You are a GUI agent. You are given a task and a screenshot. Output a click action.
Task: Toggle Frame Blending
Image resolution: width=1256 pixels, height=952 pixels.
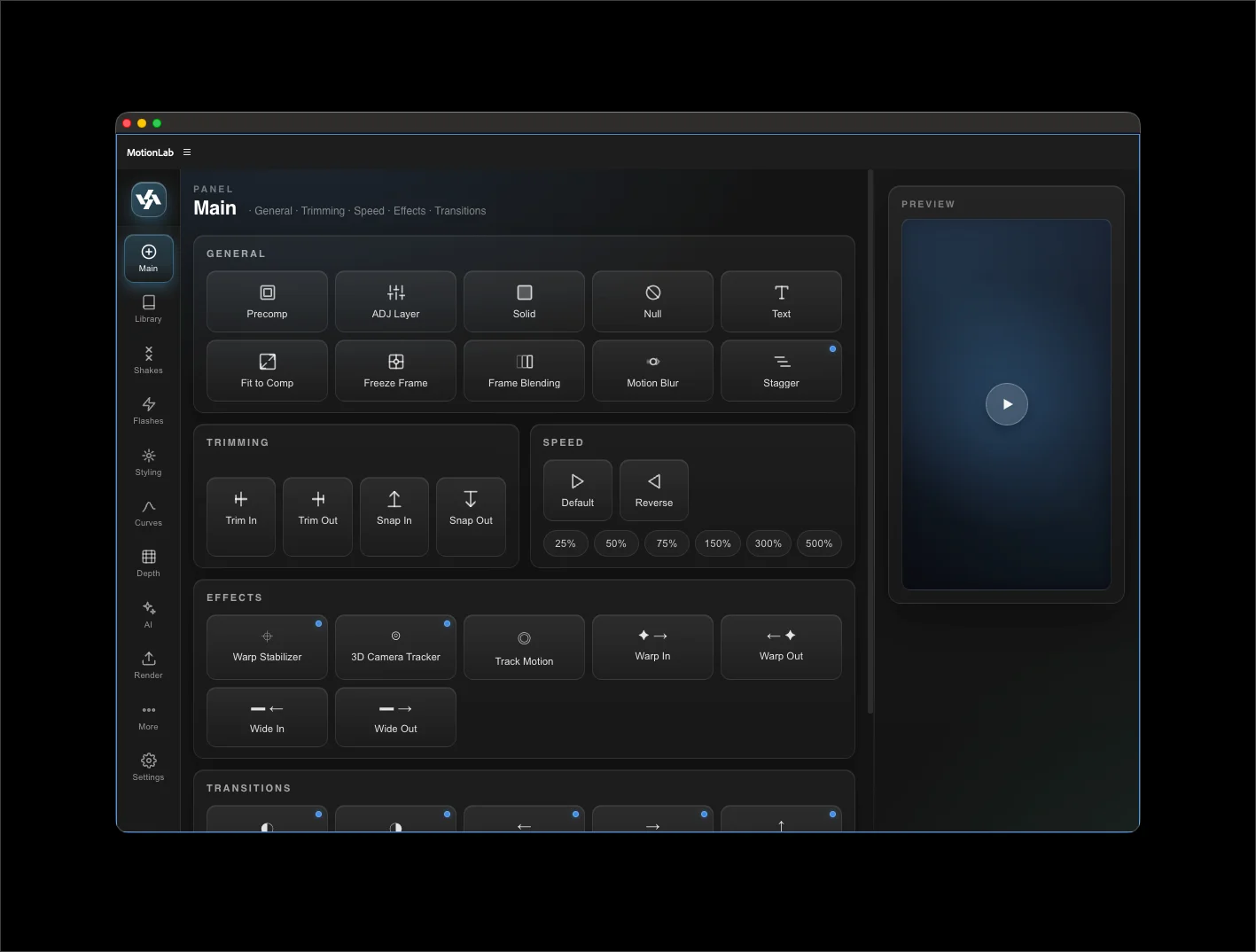524,371
